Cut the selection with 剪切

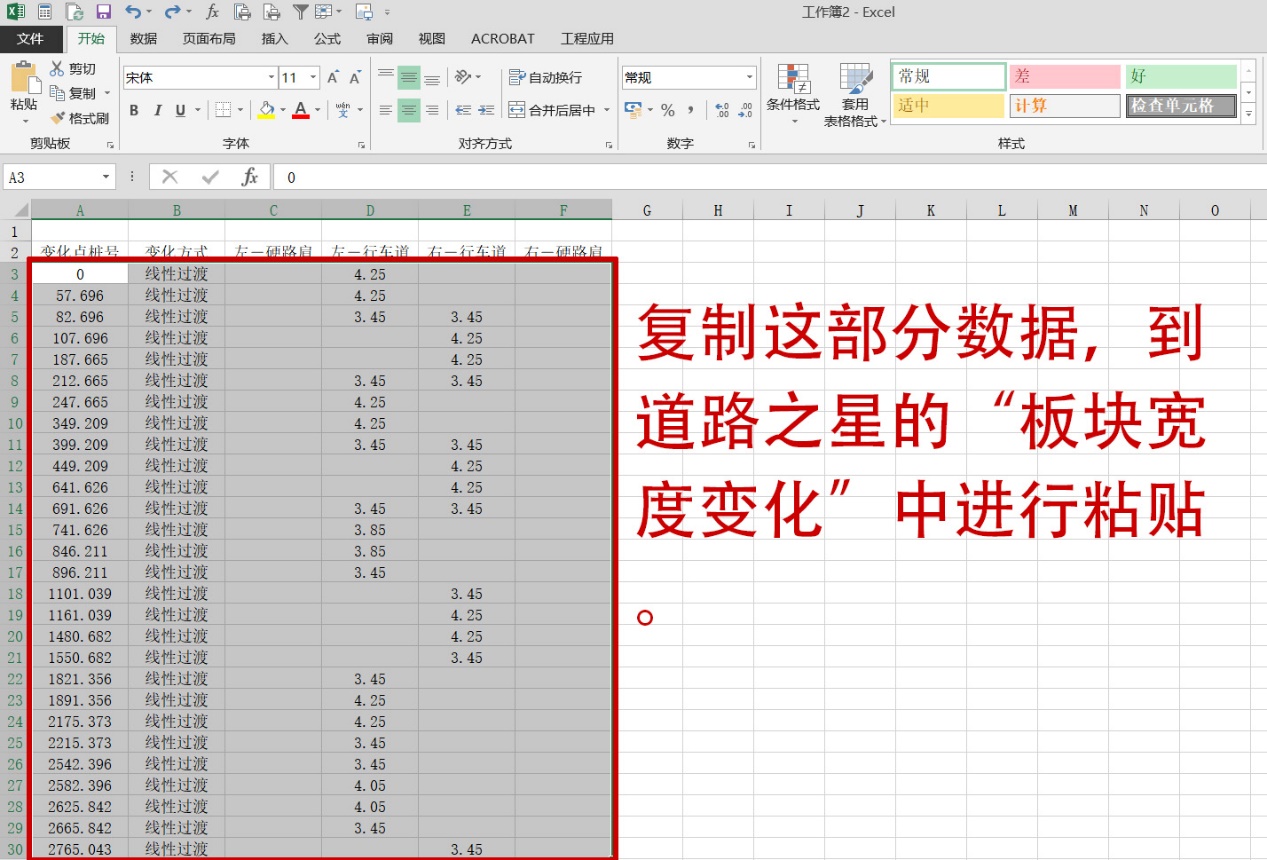click(x=72, y=69)
